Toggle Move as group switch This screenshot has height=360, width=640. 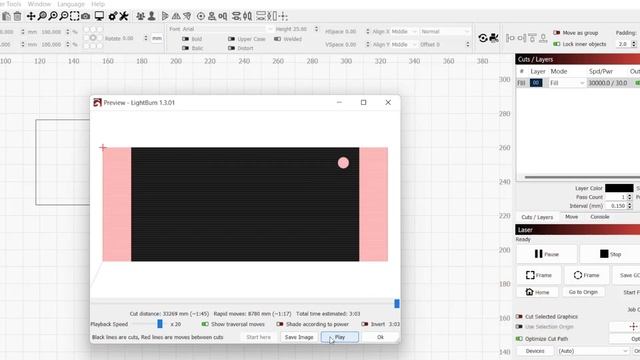(557, 33)
